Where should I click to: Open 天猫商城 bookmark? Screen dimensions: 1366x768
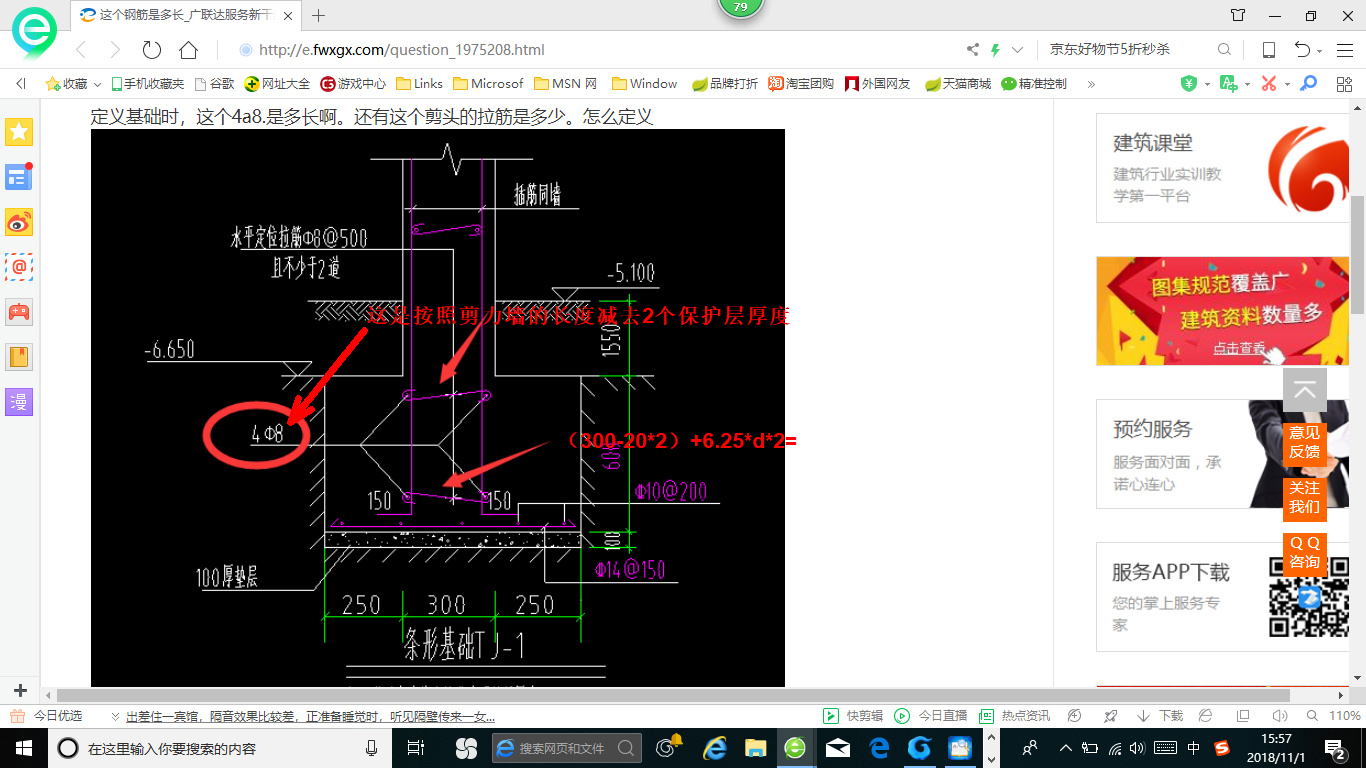click(x=957, y=84)
